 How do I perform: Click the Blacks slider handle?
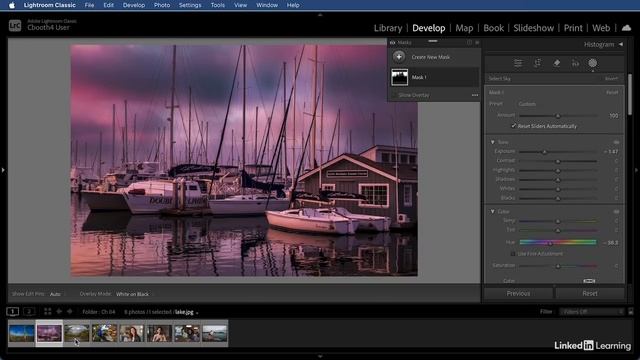pyautogui.click(x=558, y=198)
